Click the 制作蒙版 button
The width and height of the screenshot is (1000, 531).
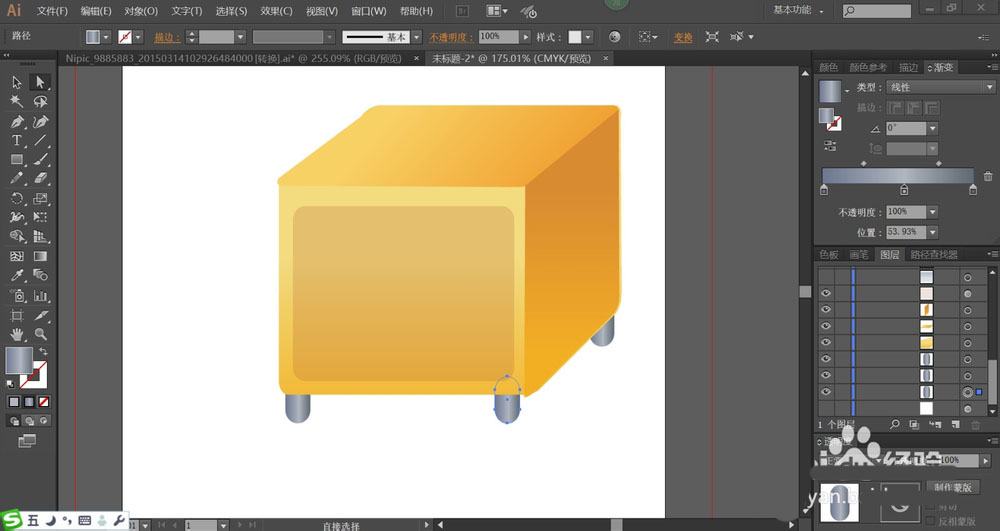[953, 487]
